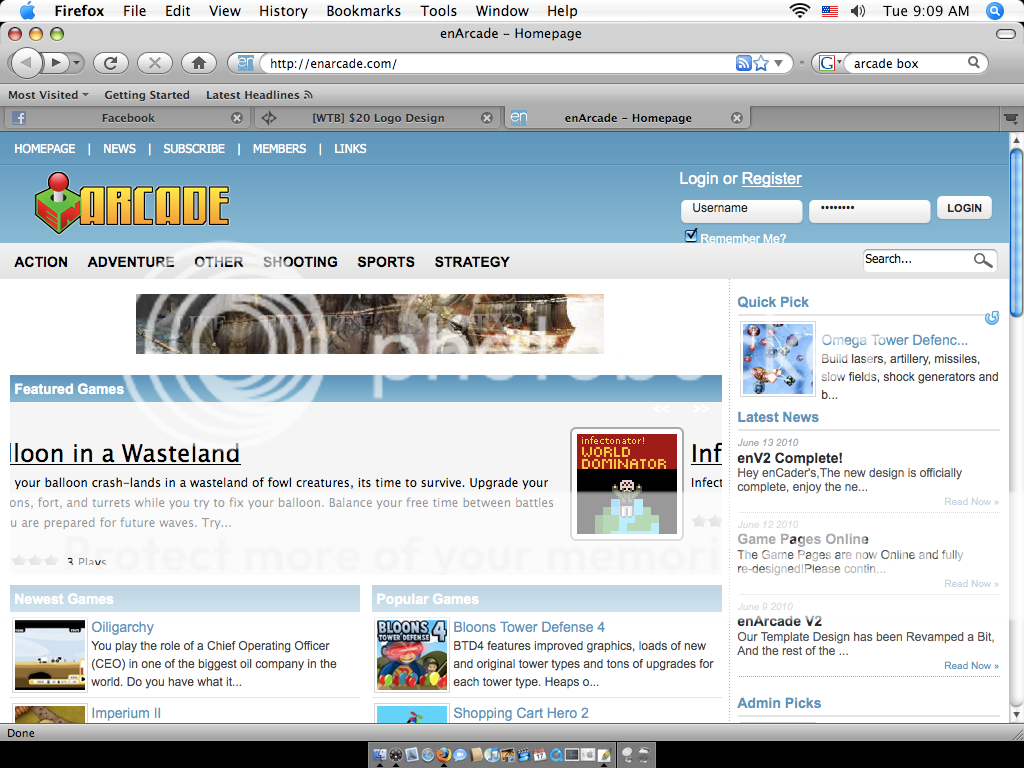Click the Wi-Fi status icon
This screenshot has height=768, width=1024.
[799, 10]
